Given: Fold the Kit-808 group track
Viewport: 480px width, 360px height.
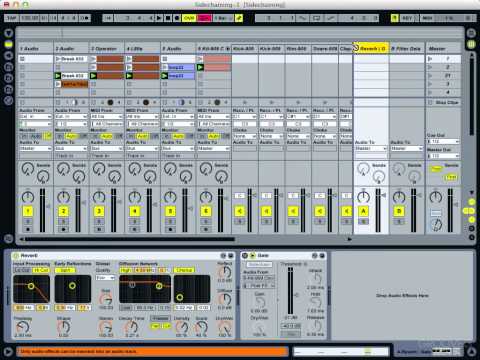Looking at the screenshot, I should [x=228, y=49].
